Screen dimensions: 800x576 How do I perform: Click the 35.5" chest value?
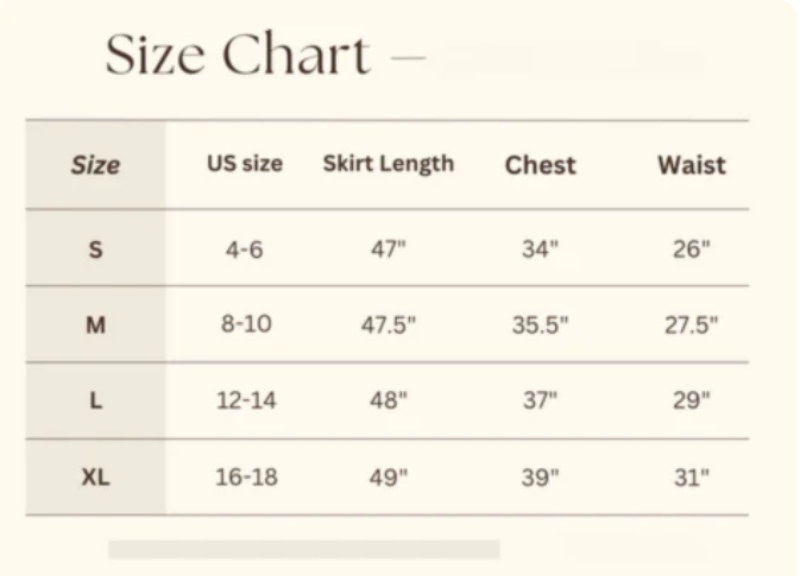click(x=540, y=325)
